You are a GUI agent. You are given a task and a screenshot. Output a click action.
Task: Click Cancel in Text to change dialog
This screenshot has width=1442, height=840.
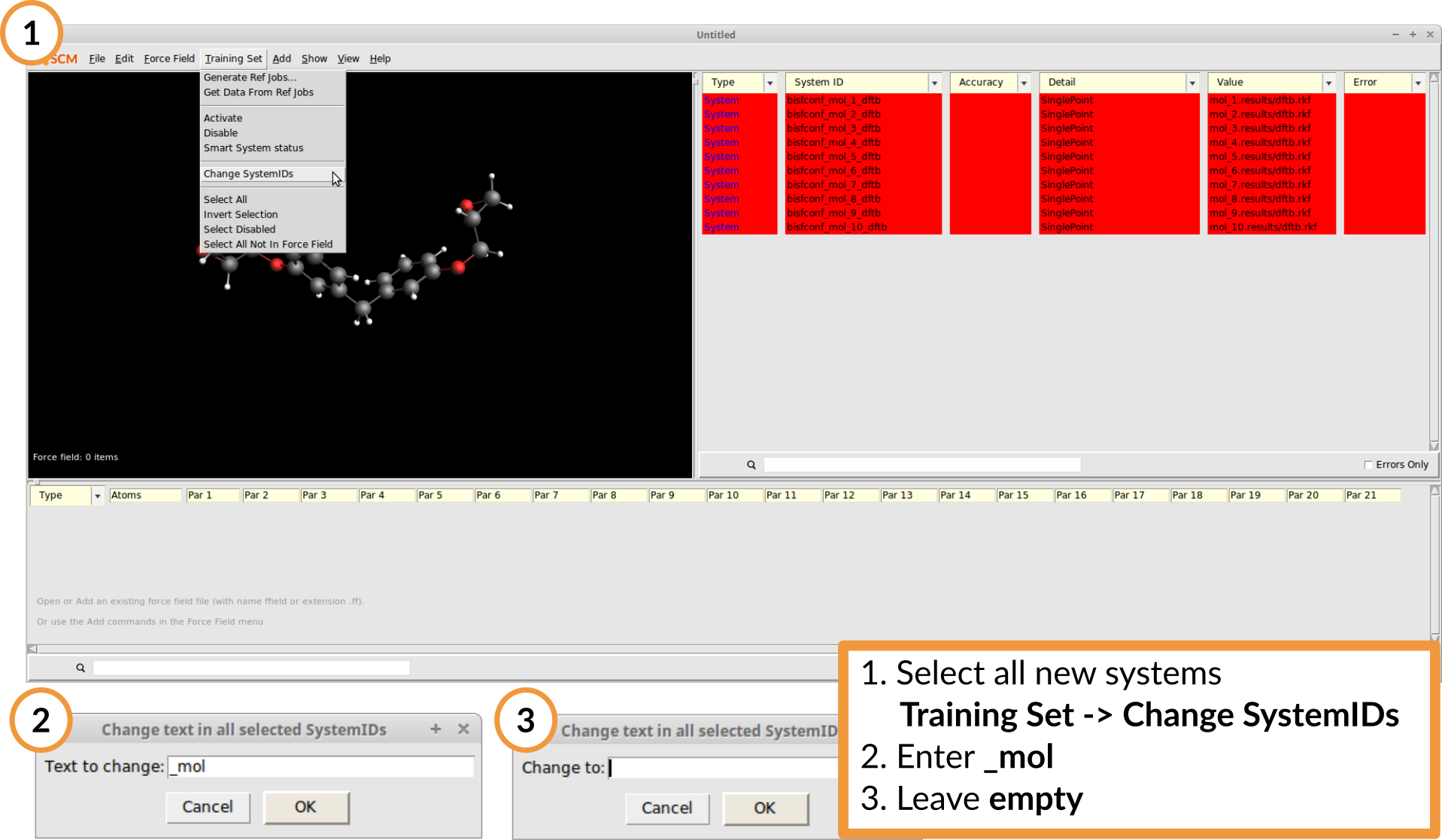[208, 807]
